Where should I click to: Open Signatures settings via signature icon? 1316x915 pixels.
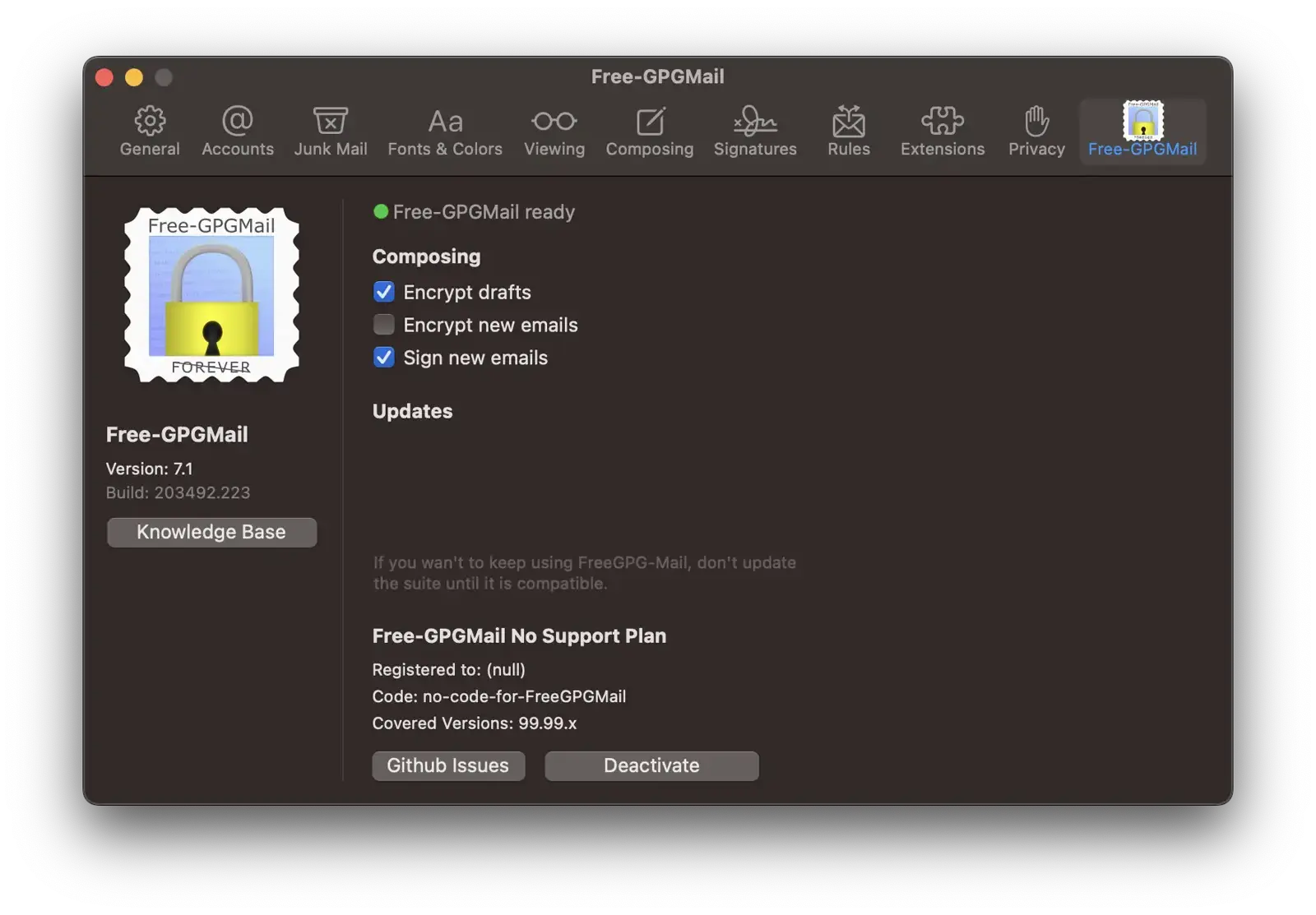coord(754,130)
